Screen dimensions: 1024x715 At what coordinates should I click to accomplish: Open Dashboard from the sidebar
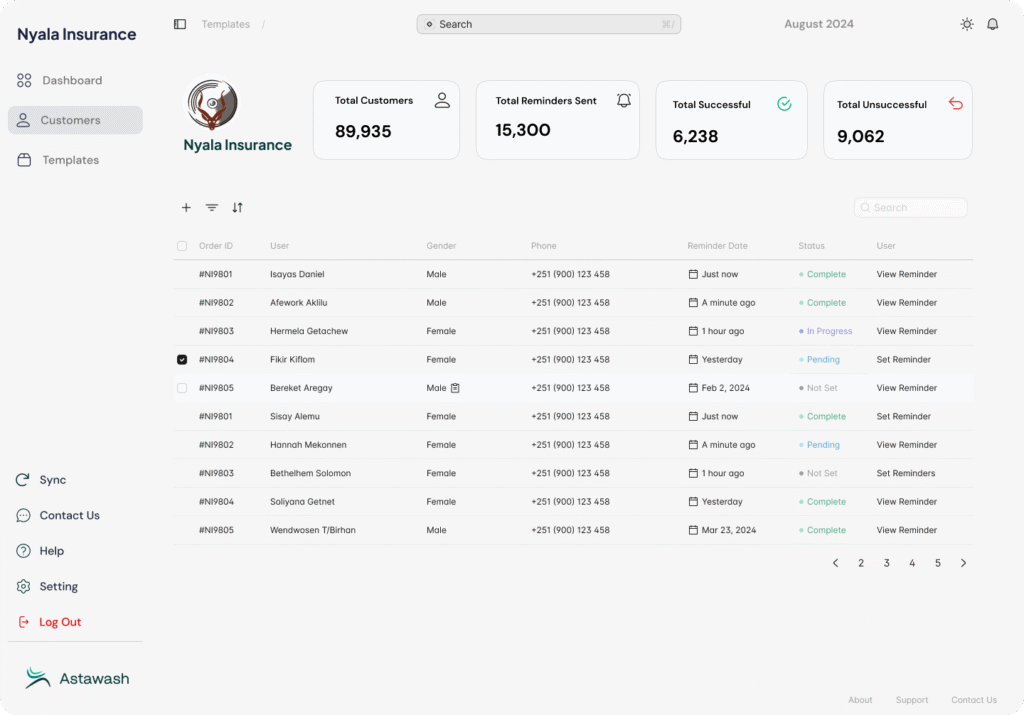tap(71, 80)
